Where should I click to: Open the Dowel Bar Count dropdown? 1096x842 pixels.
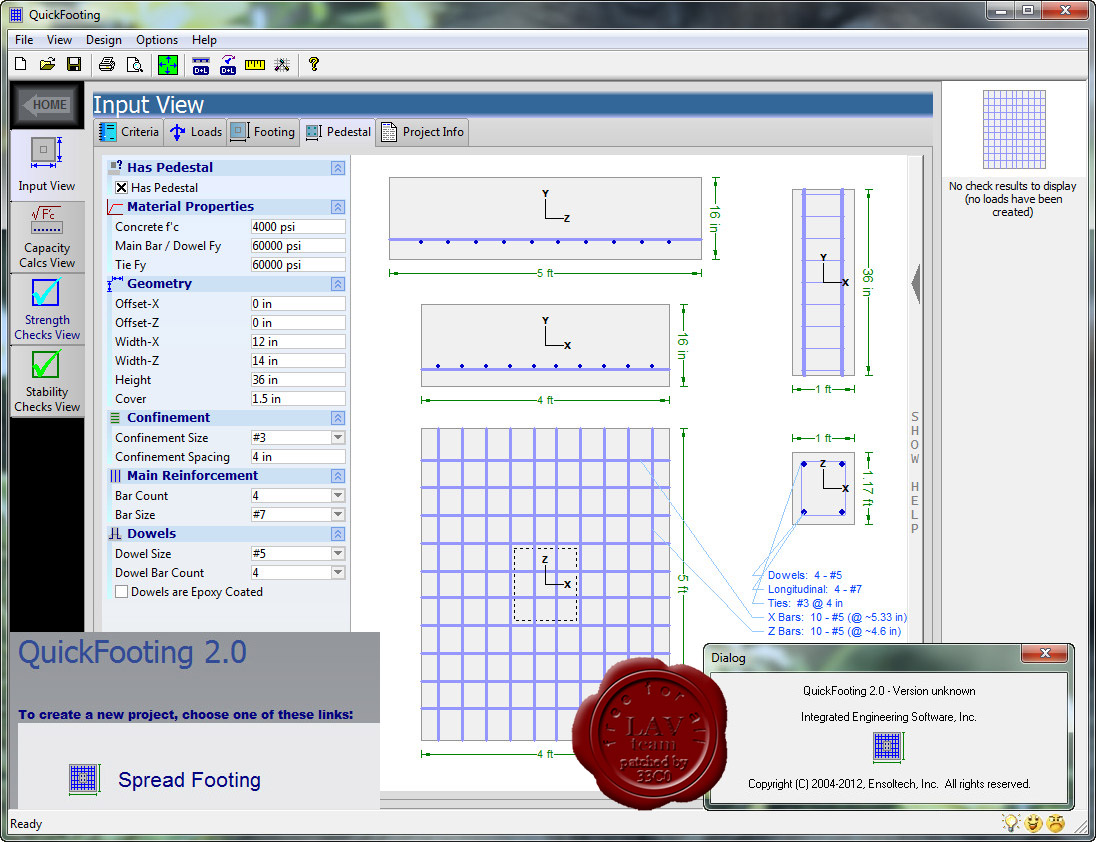(338, 572)
